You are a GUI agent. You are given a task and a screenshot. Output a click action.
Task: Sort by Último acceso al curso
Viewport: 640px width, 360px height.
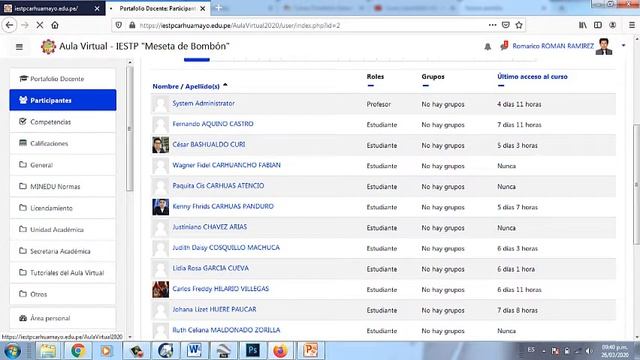click(x=532, y=76)
